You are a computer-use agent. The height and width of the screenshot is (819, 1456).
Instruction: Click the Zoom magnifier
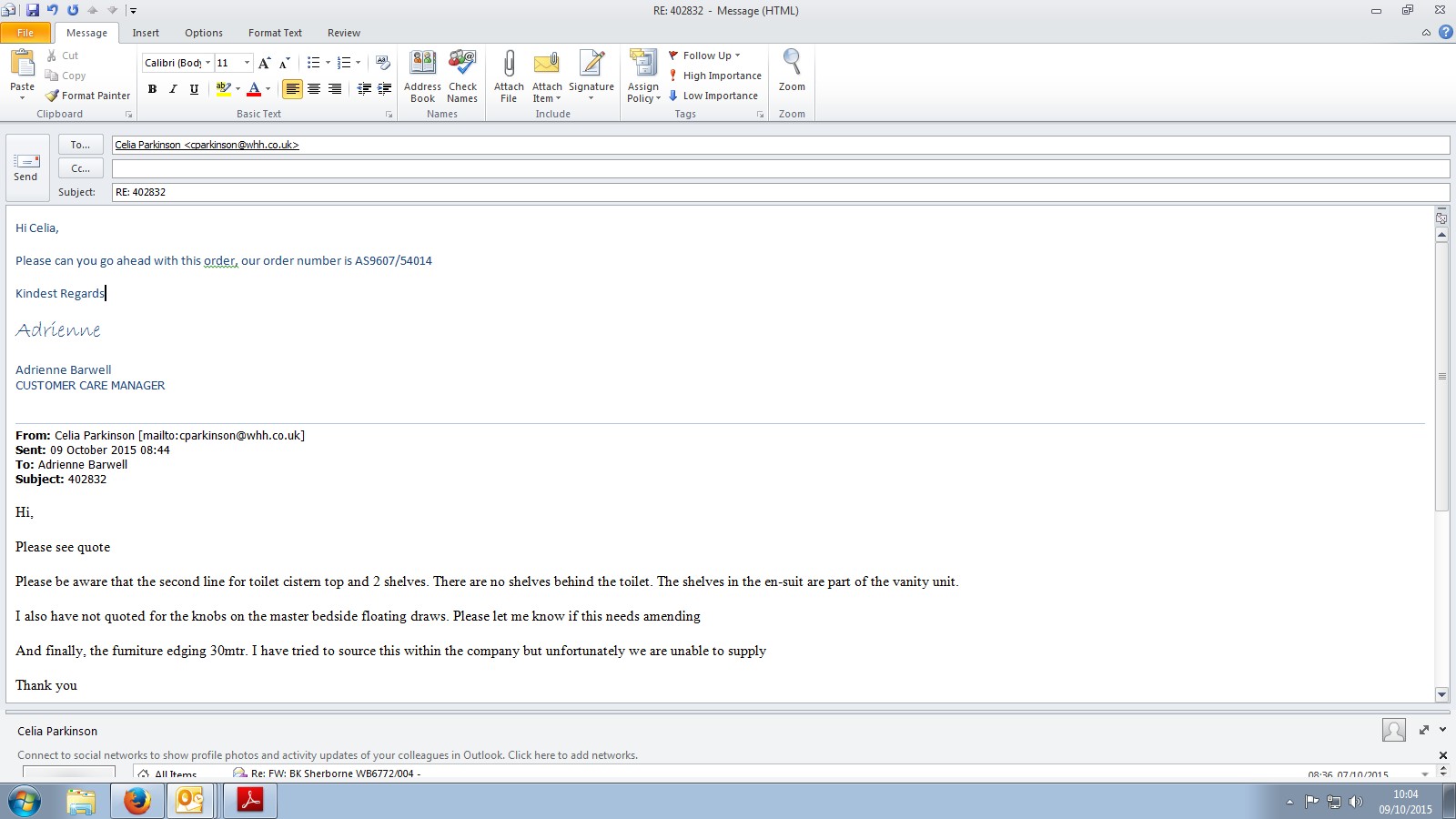pyautogui.click(x=792, y=71)
